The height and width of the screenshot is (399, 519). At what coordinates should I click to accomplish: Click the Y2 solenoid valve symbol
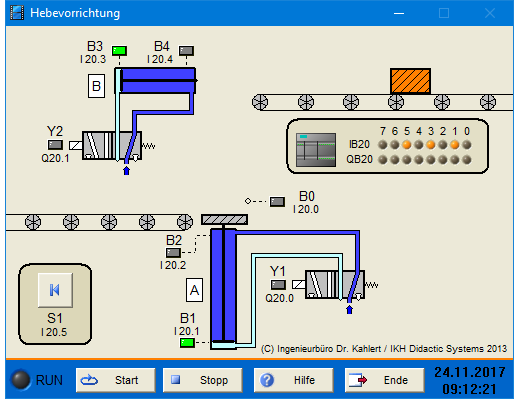(112, 145)
